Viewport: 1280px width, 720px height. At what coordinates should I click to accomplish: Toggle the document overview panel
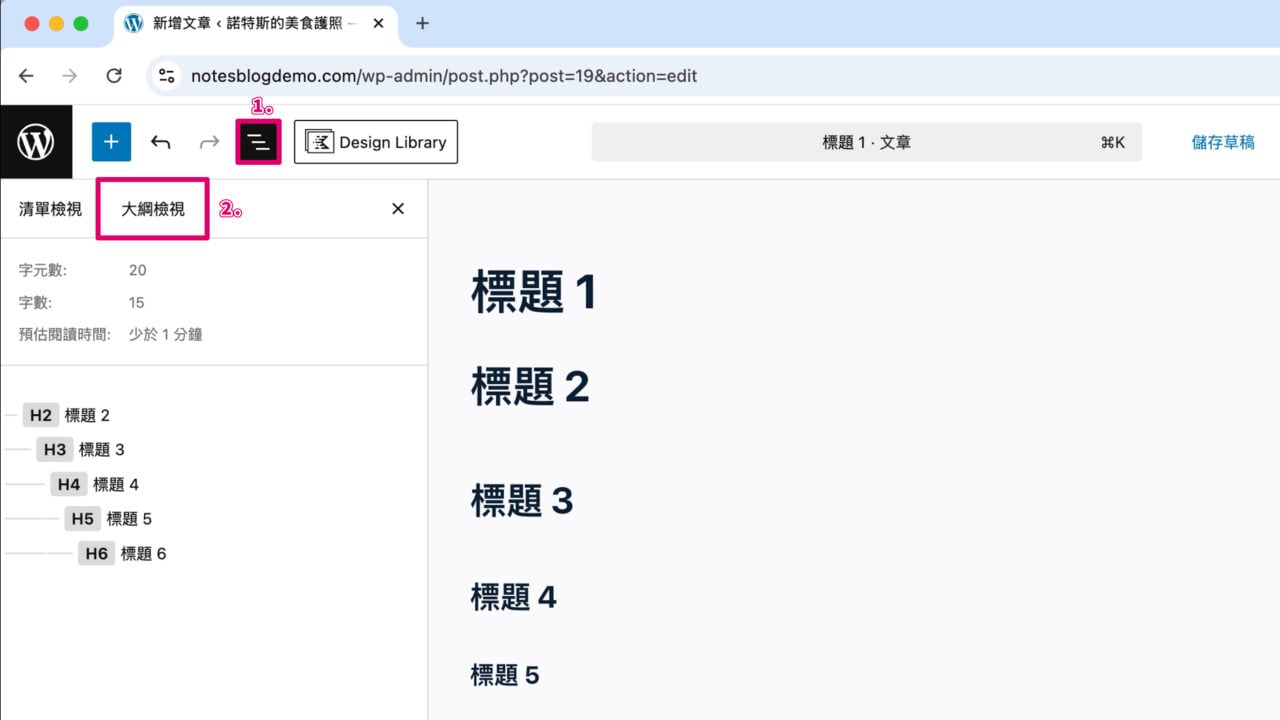(x=258, y=141)
